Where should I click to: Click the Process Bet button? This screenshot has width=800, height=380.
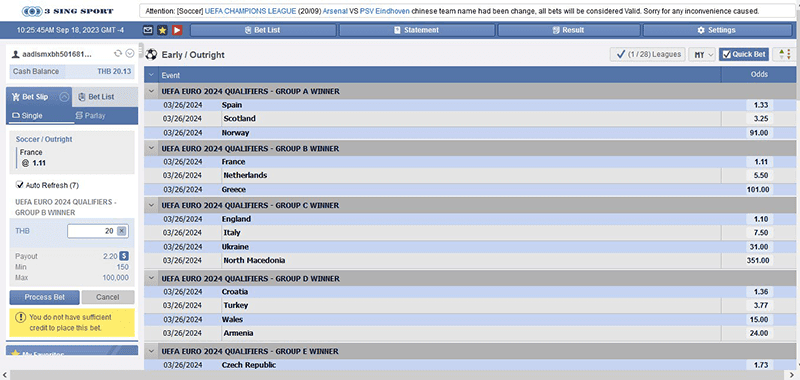[44, 297]
